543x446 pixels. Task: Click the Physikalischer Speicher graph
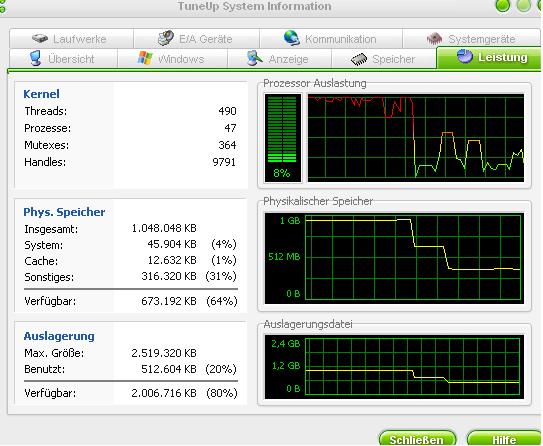point(394,258)
